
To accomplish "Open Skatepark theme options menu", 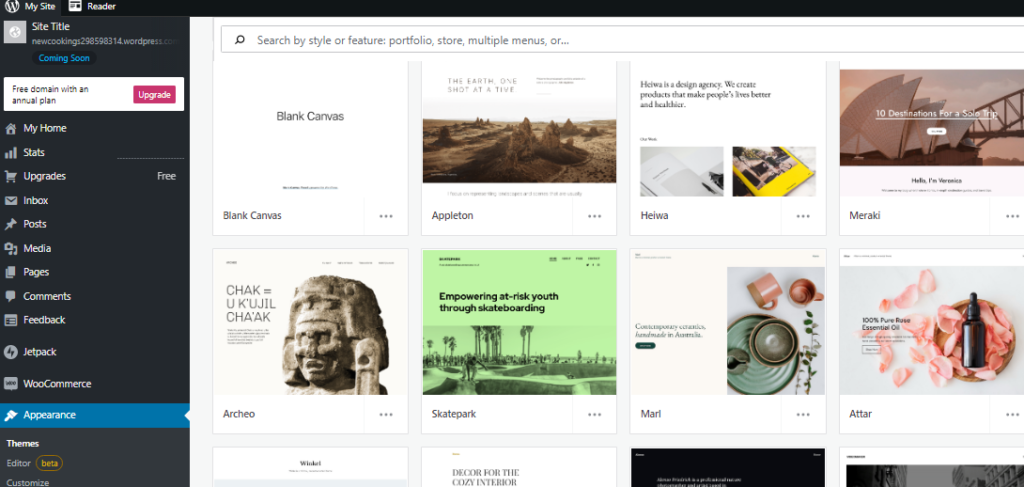I will (x=594, y=414).
